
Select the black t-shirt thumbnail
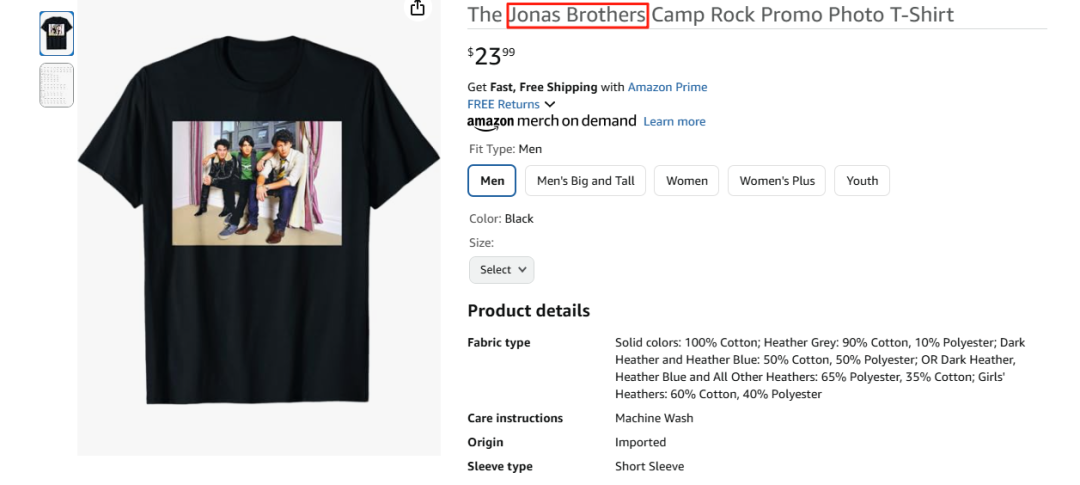click(x=56, y=34)
